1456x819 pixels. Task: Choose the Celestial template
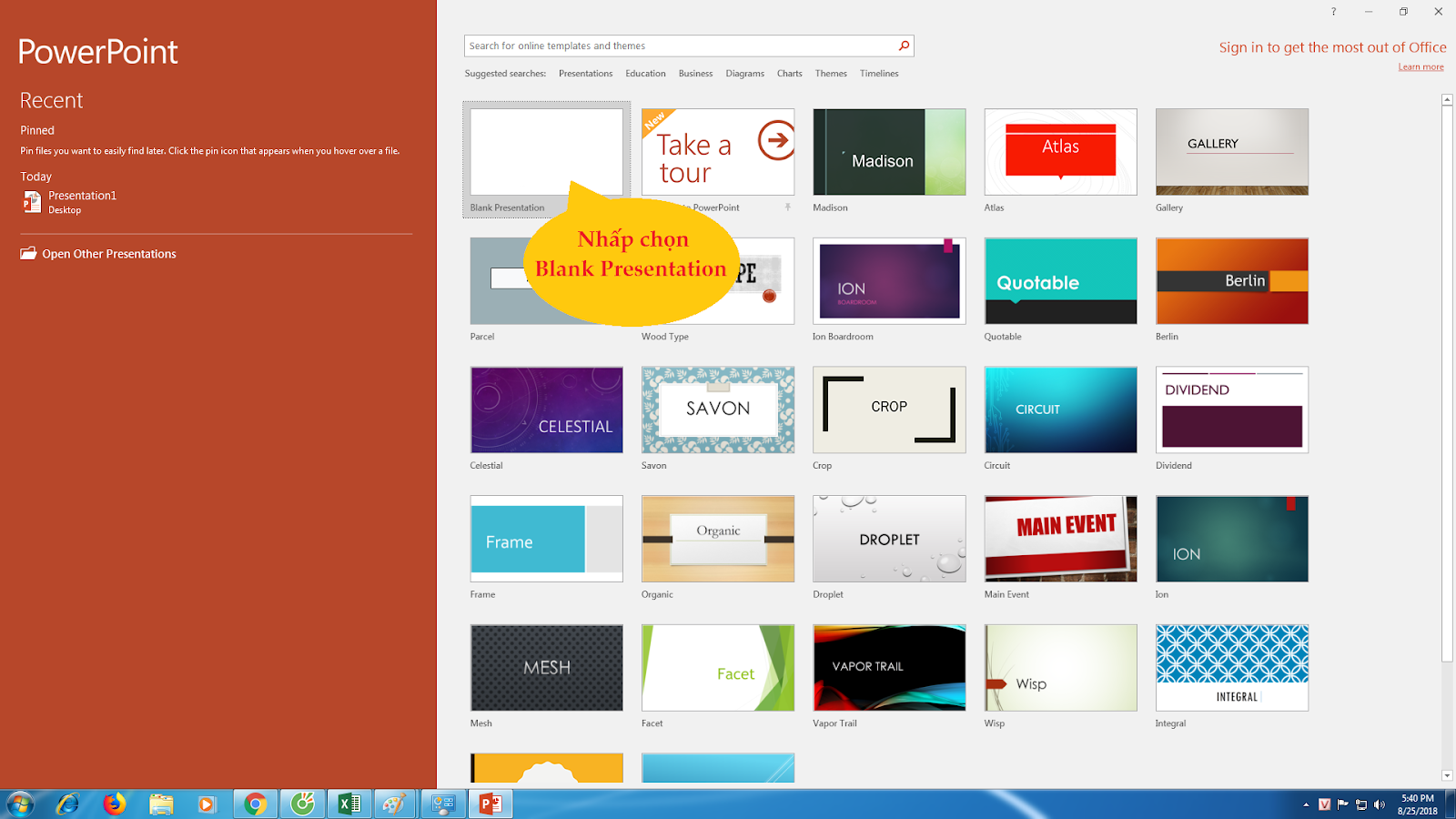tap(546, 409)
